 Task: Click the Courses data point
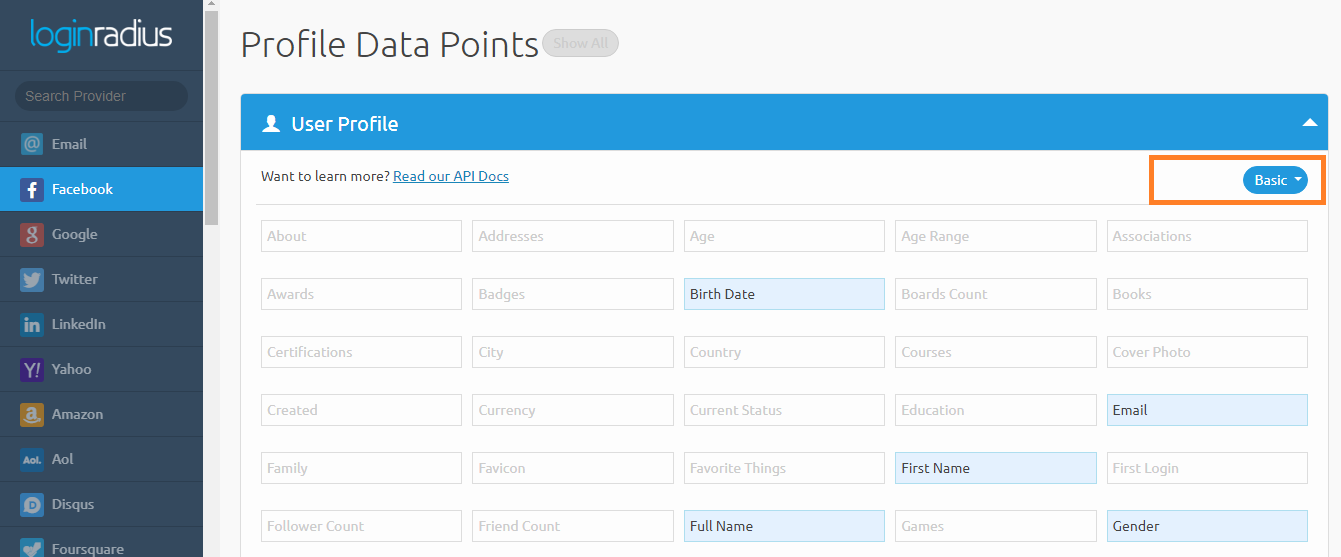[996, 352]
